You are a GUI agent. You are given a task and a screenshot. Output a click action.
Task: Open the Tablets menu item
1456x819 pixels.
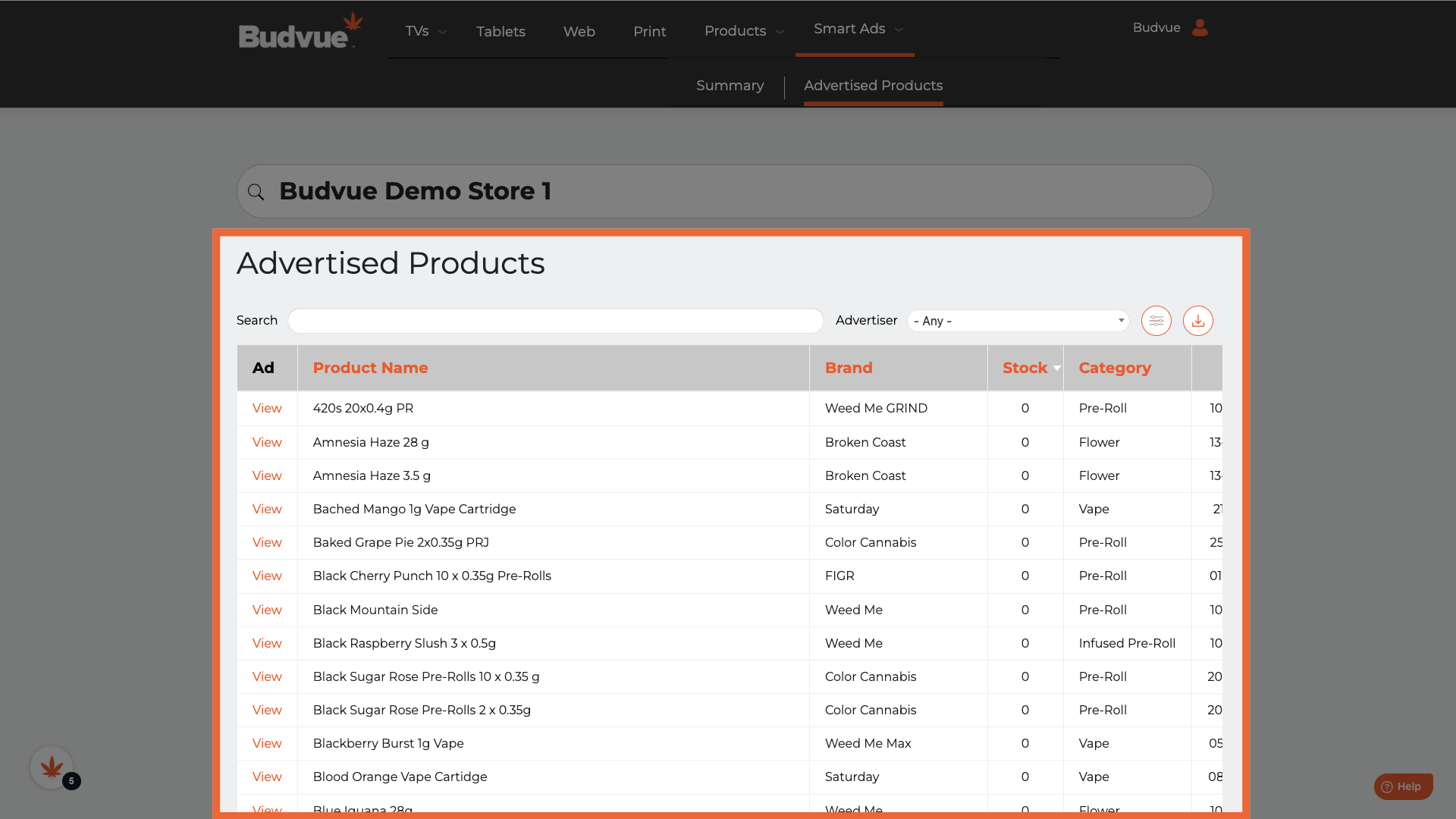(500, 31)
